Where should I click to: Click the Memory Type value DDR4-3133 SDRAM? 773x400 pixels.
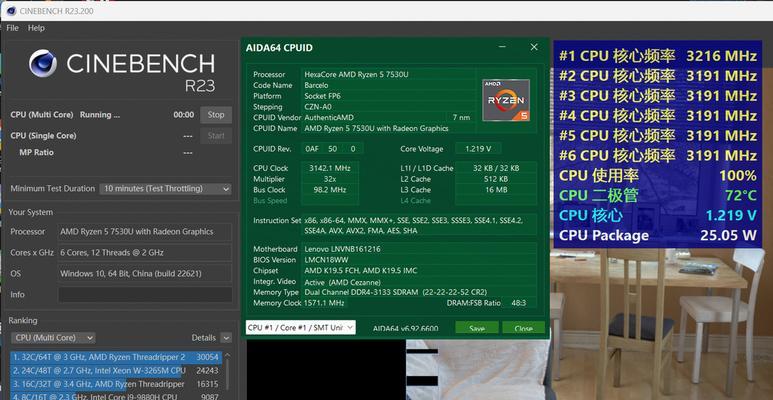tap(395, 292)
